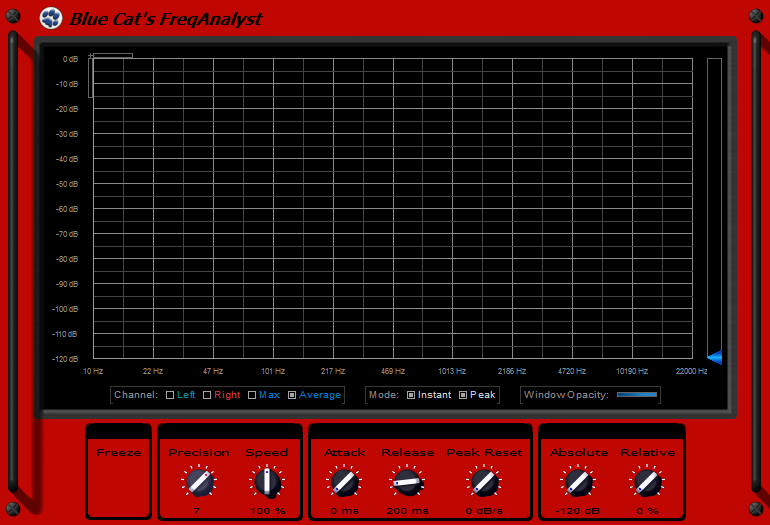Image resolution: width=770 pixels, height=525 pixels.
Task: Click the Channel label
Action: [x=136, y=395]
